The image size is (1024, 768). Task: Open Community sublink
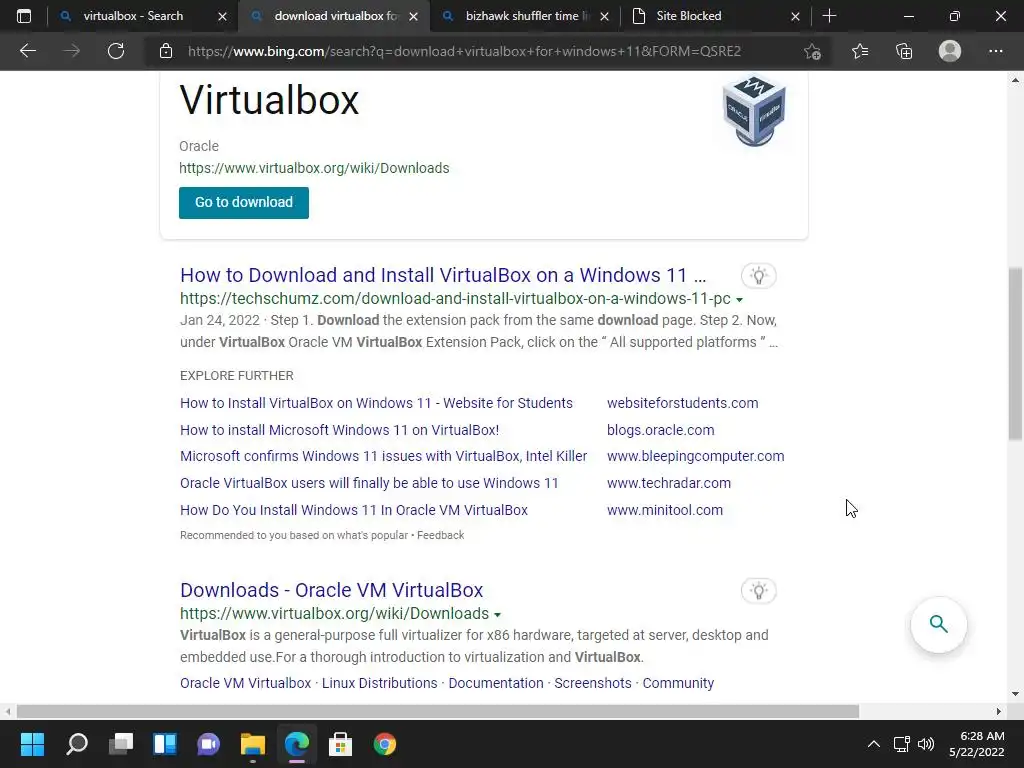[x=678, y=683]
